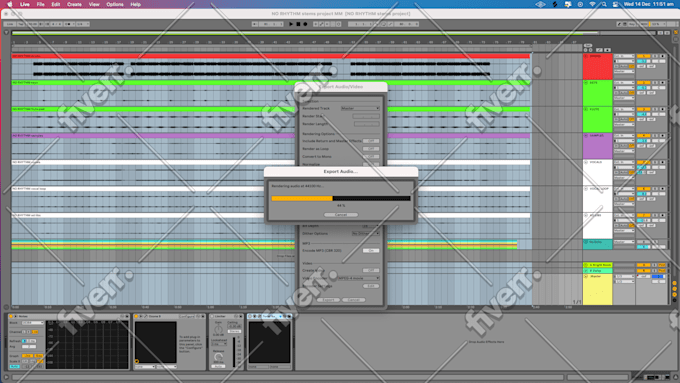
Task: Select the red DRUMS track header
Action: [x=598, y=66]
